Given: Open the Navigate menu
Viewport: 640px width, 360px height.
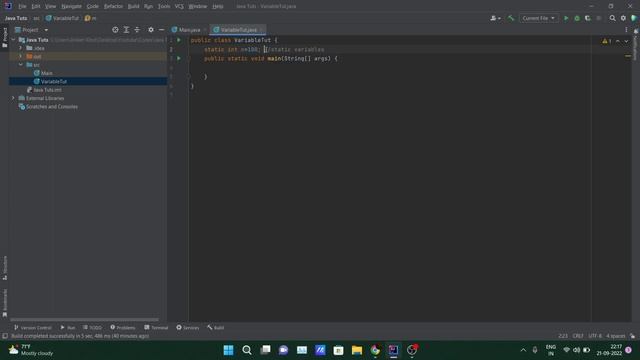Looking at the screenshot, I should click(71, 7).
